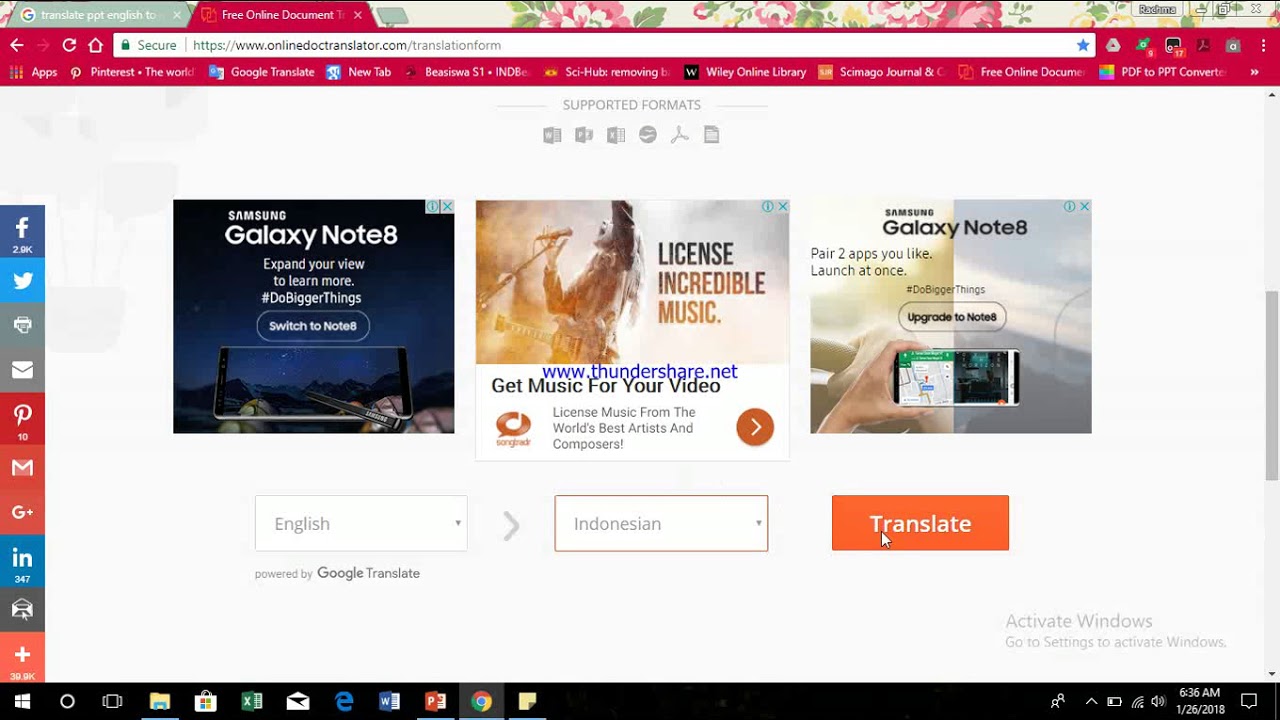Viewport: 1280px width, 720px height.
Task: Share page via Facebook sidebar icon
Action: [x=22, y=232]
